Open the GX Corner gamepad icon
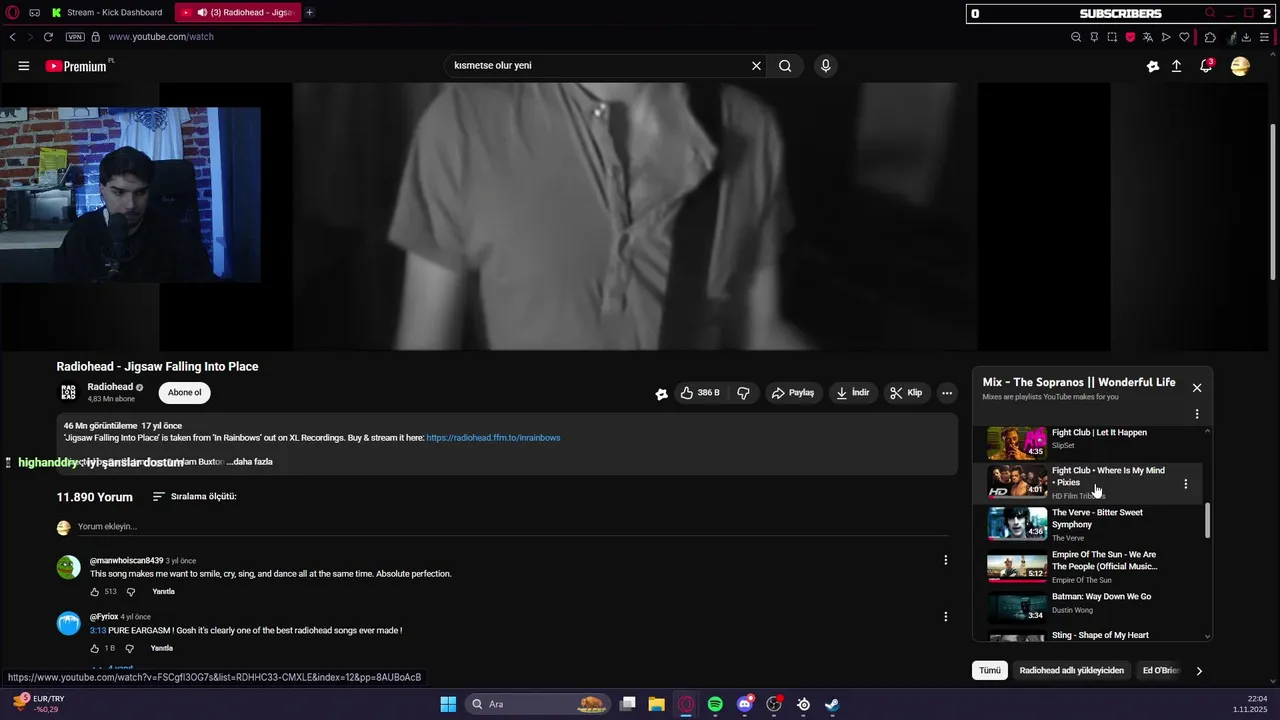 [34, 12]
